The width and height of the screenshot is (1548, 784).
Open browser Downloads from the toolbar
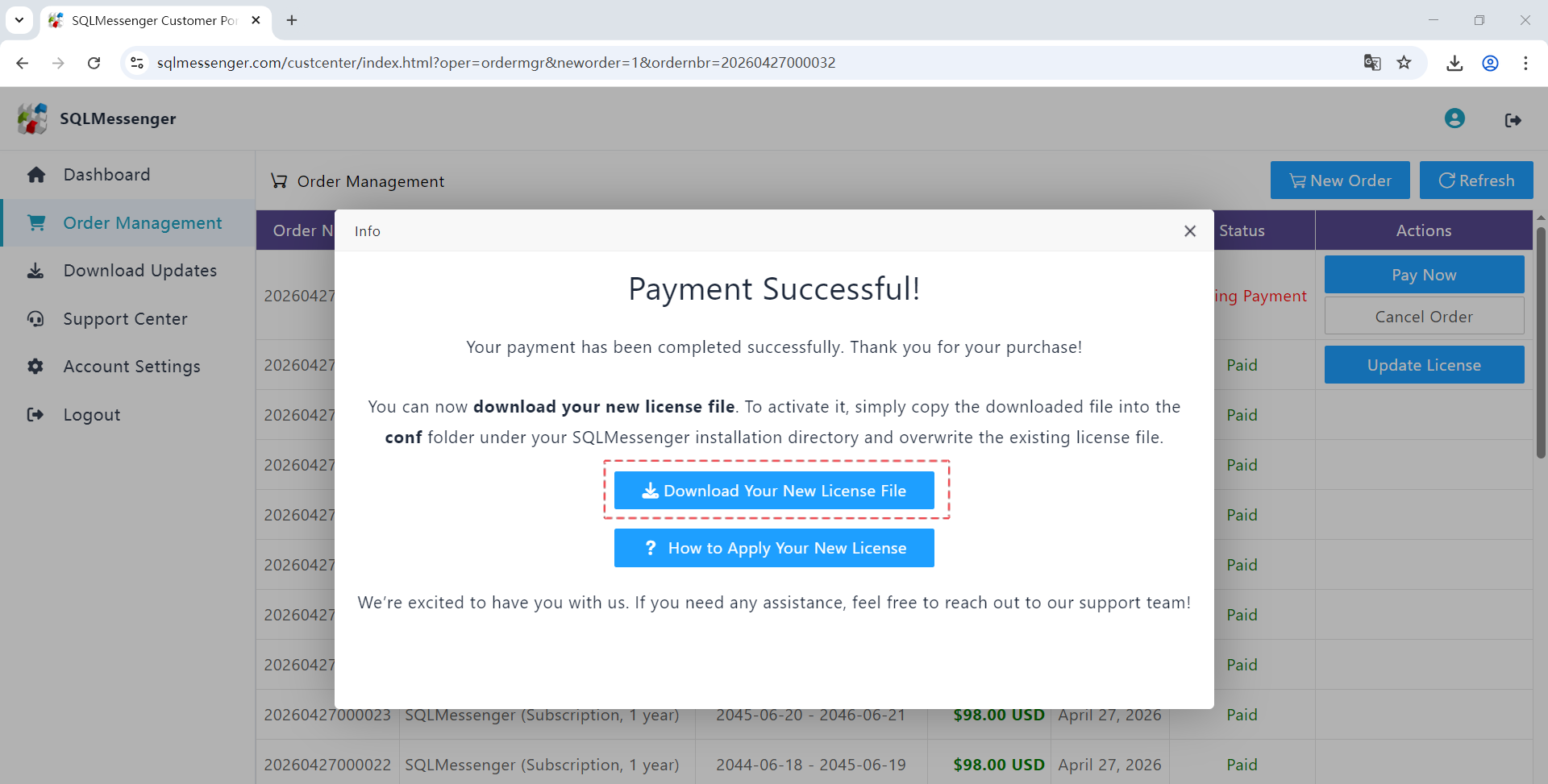point(1454,63)
